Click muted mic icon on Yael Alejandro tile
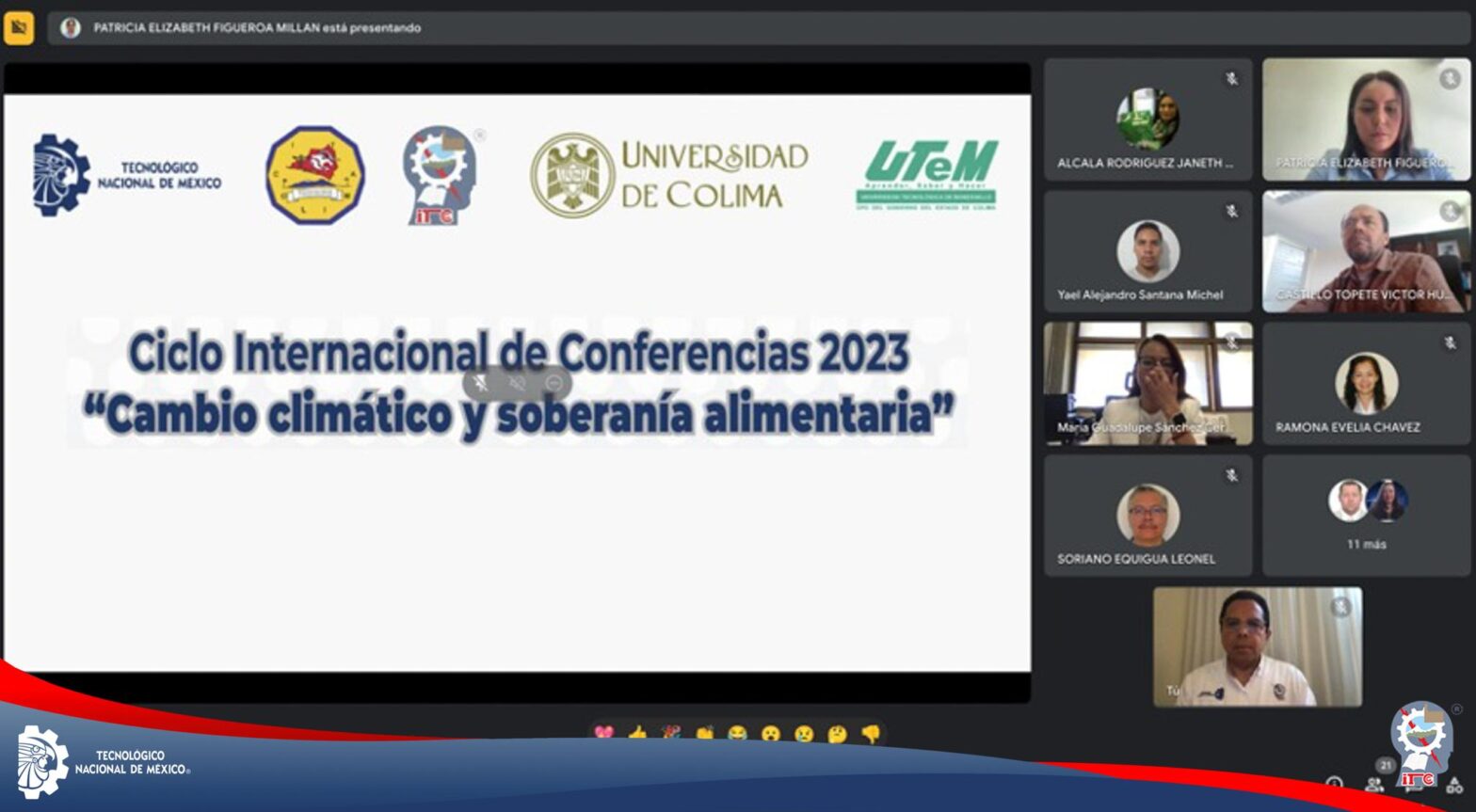 tap(1231, 212)
